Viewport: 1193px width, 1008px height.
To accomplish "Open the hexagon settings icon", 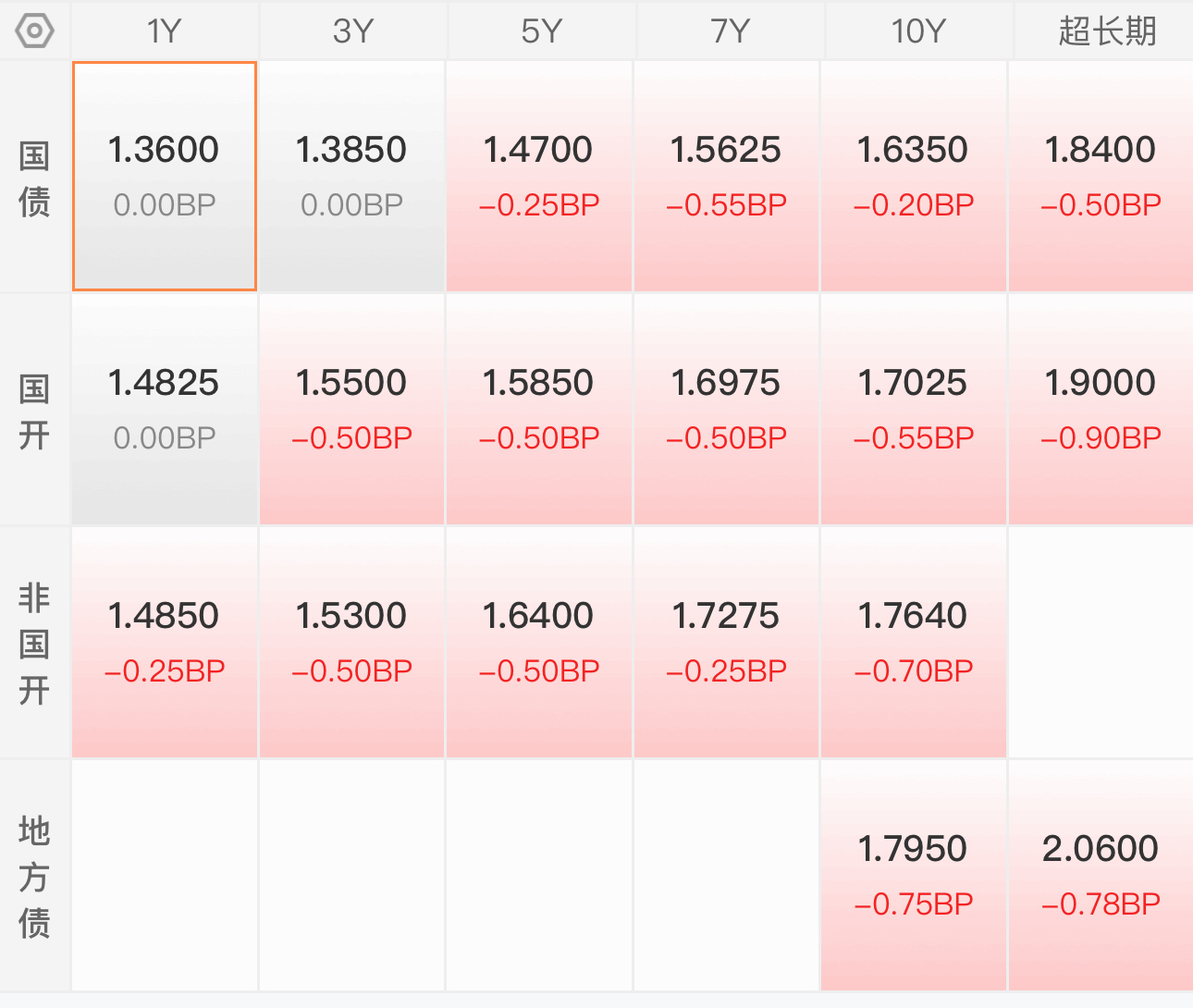I will (x=35, y=31).
